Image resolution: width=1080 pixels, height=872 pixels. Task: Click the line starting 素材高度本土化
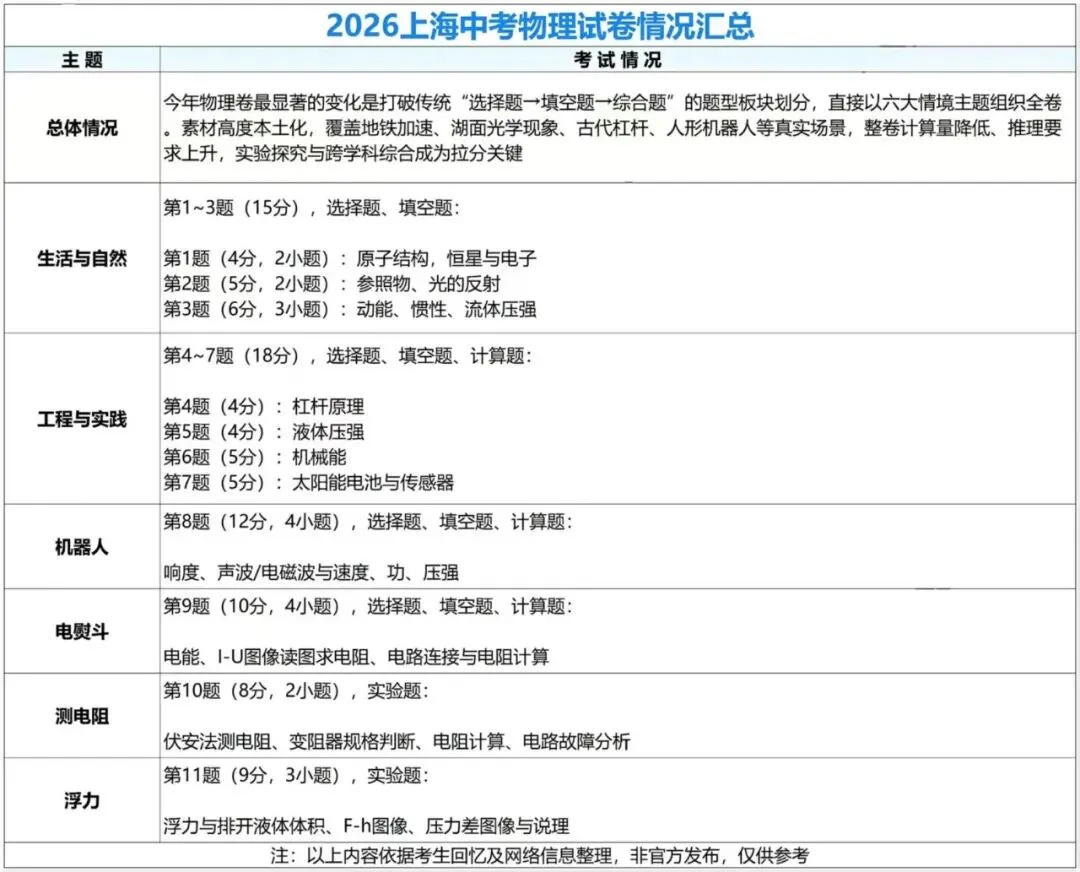point(612,129)
